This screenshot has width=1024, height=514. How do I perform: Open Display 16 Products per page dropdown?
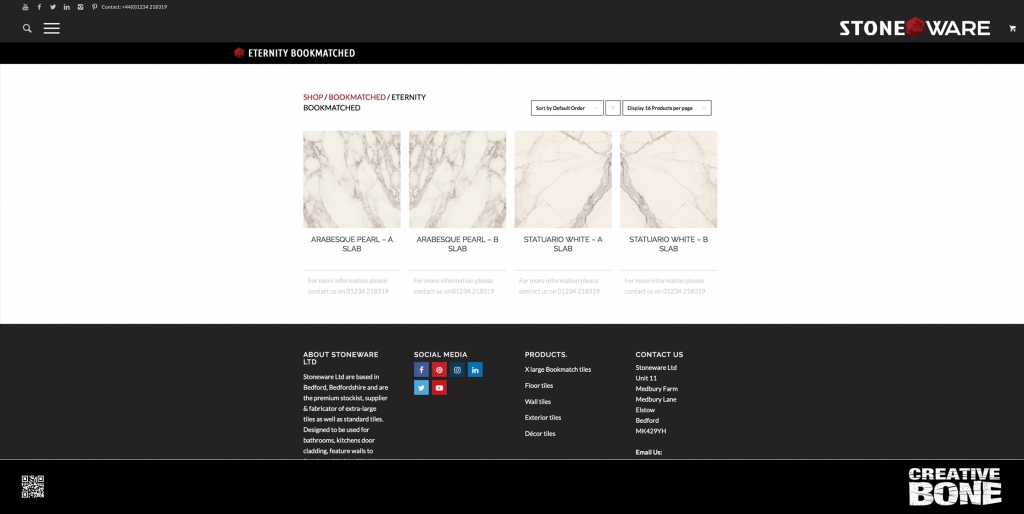click(667, 108)
